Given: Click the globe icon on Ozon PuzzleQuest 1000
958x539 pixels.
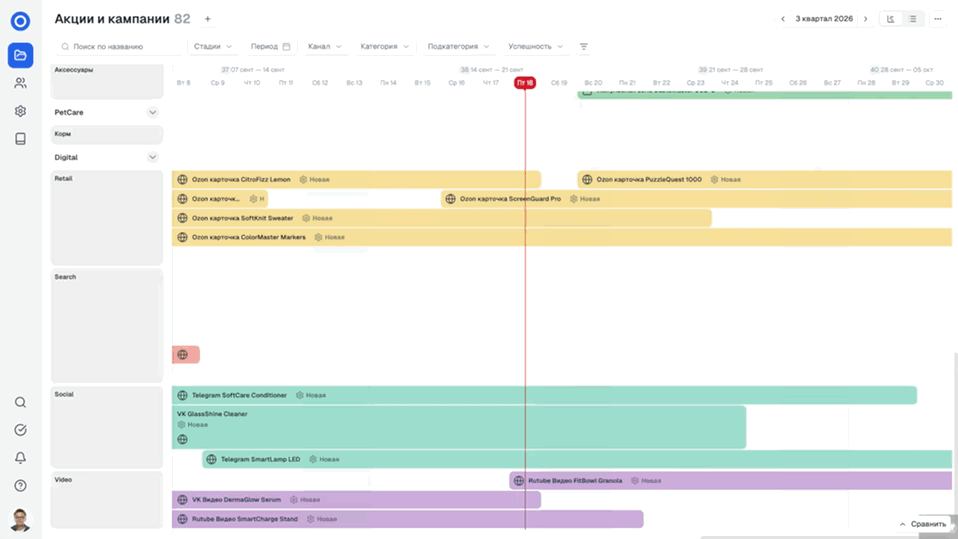Looking at the screenshot, I should pos(587,180).
